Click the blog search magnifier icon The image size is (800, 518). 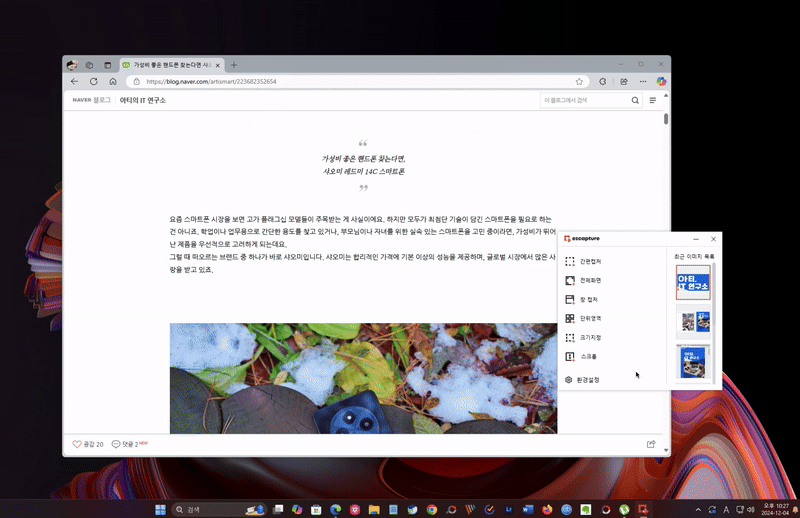635,101
